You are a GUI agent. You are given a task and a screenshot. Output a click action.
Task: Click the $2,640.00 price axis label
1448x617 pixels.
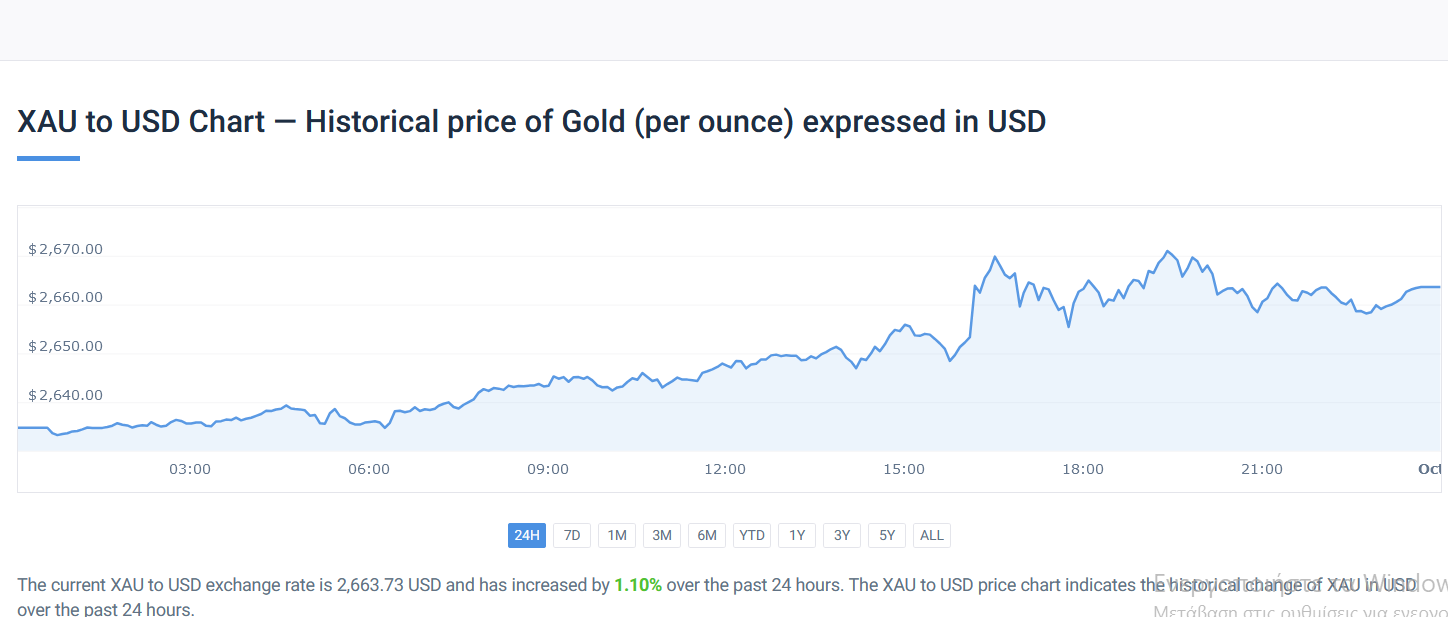[x=65, y=395]
